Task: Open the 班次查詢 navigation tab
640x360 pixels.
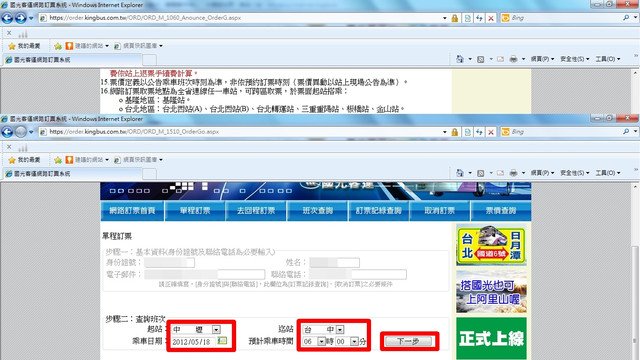Action: pyautogui.click(x=318, y=211)
